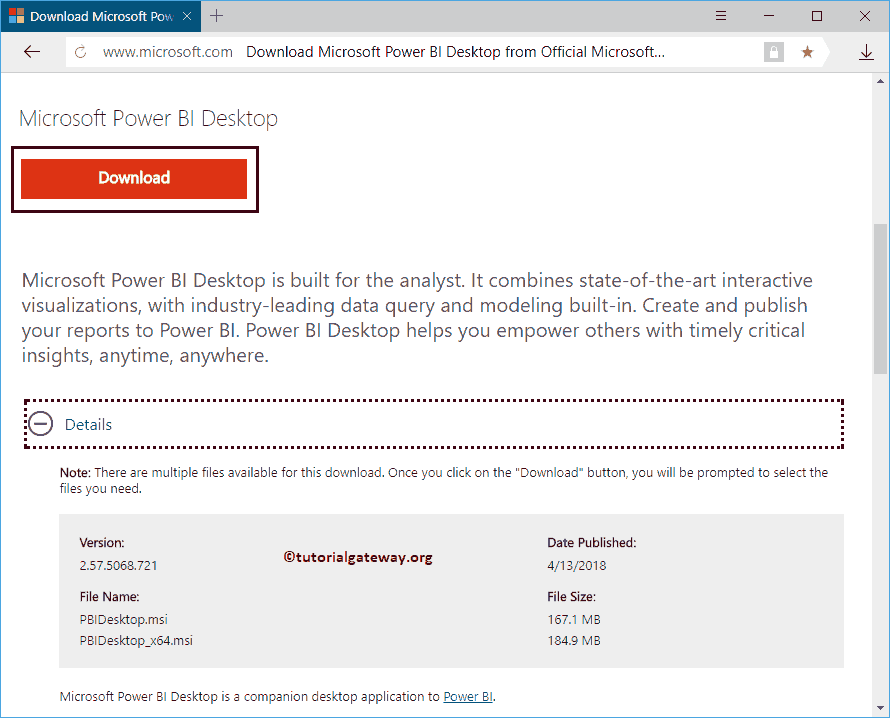Select the www.microsoft.com text in the address bar

[x=167, y=51]
